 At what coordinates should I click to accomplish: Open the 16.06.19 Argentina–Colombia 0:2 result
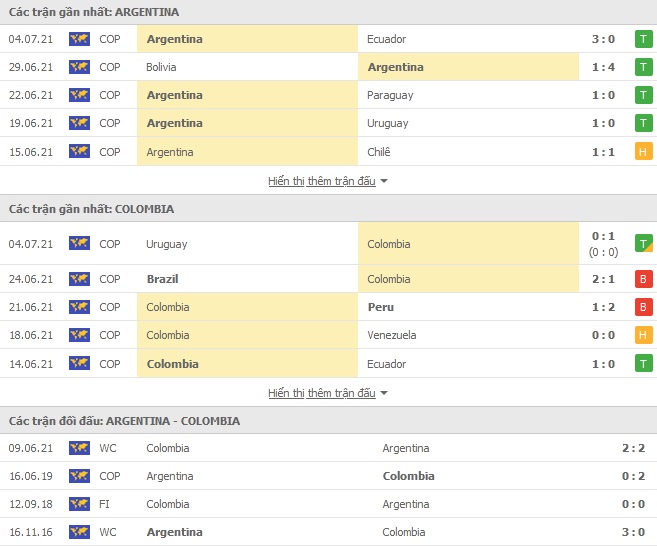pos(633,476)
